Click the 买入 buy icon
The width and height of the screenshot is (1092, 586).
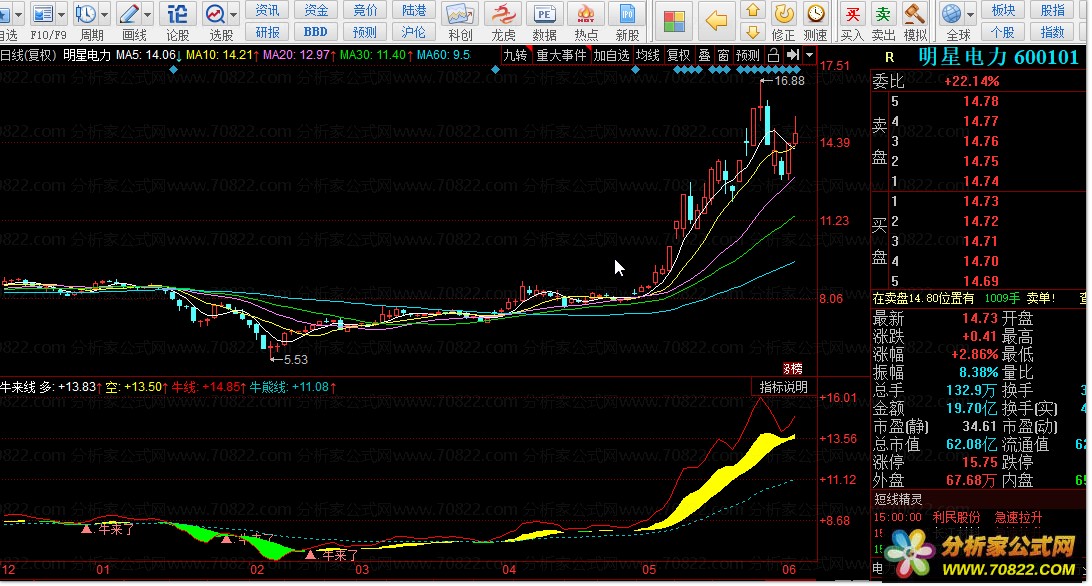point(852,13)
